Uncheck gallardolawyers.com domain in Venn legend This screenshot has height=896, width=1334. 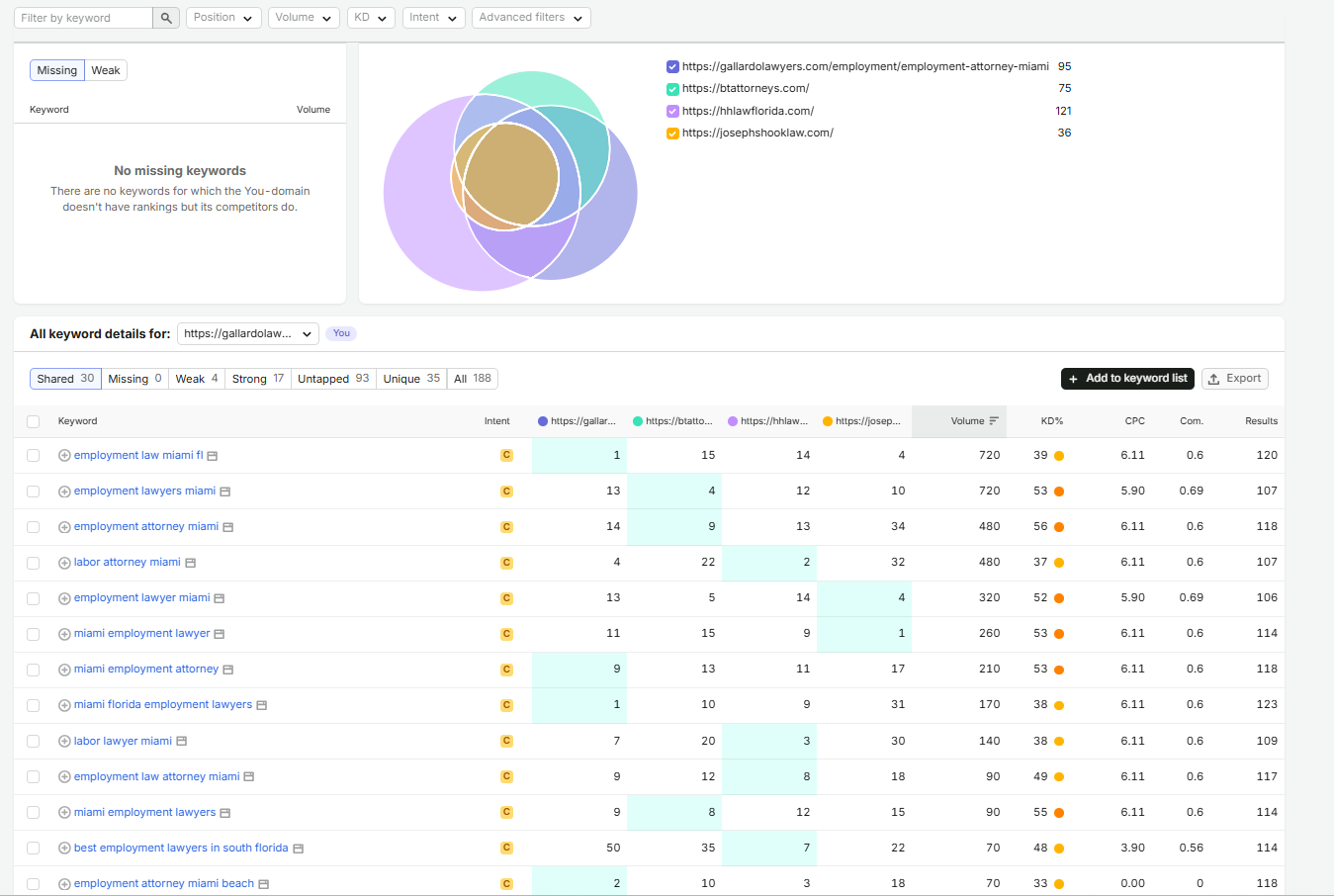tap(672, 67)
